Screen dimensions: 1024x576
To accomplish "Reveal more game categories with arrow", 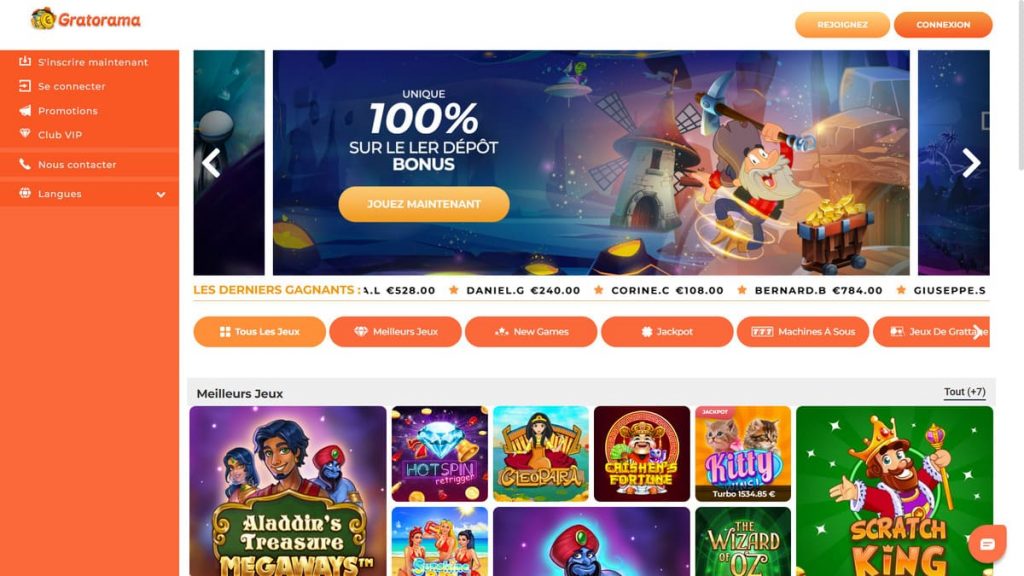I will click(977, 332).
